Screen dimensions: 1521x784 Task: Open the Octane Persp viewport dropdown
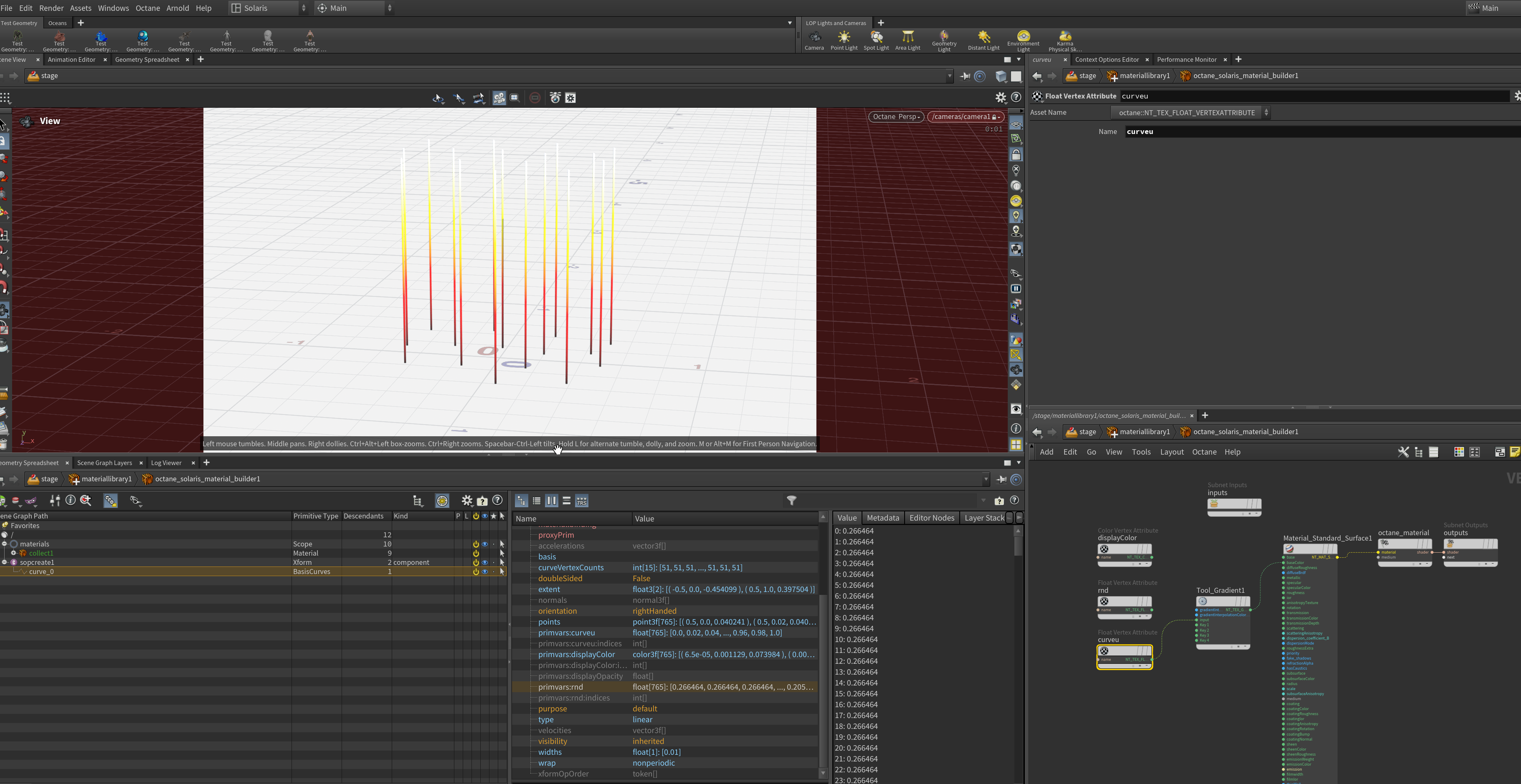point(896,117)
